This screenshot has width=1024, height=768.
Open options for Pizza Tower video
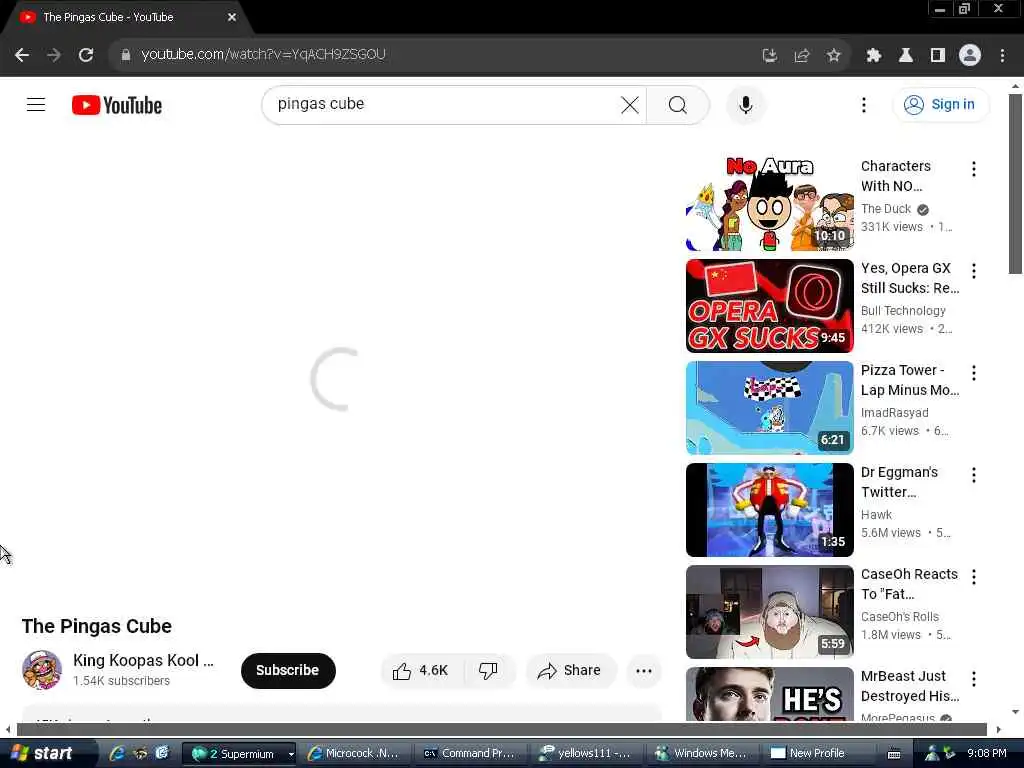pyautogui.click(x=973, y=373)
